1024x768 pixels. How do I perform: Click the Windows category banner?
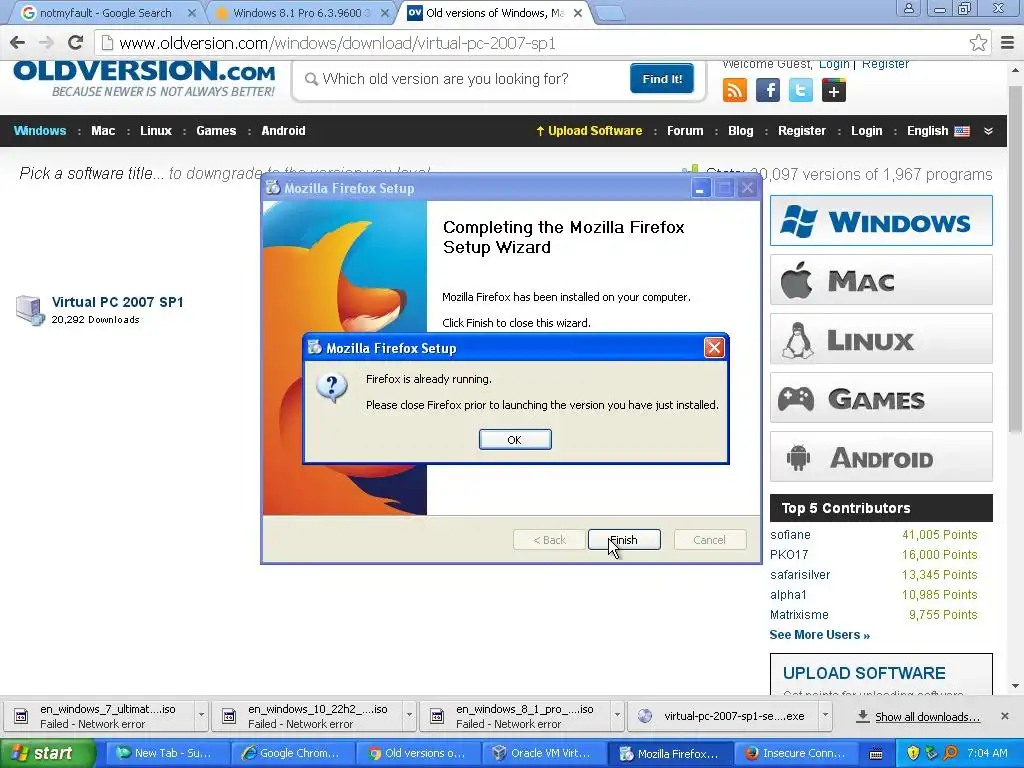pos(881,221)
